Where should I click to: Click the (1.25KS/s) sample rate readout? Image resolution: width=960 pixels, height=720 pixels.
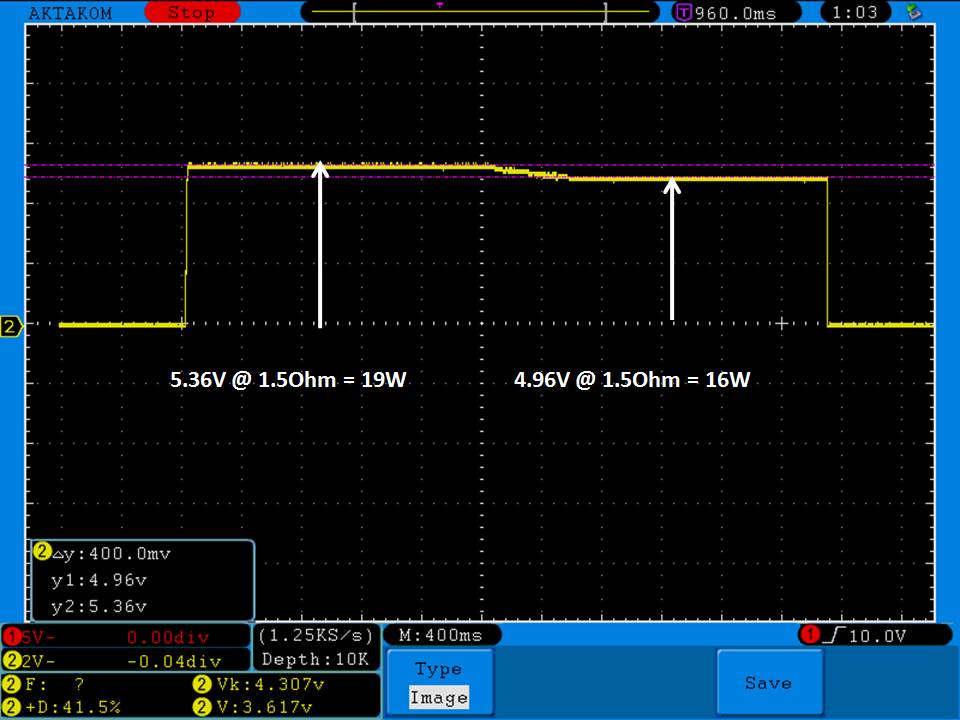pyautogui.click(x=315, y=636)
